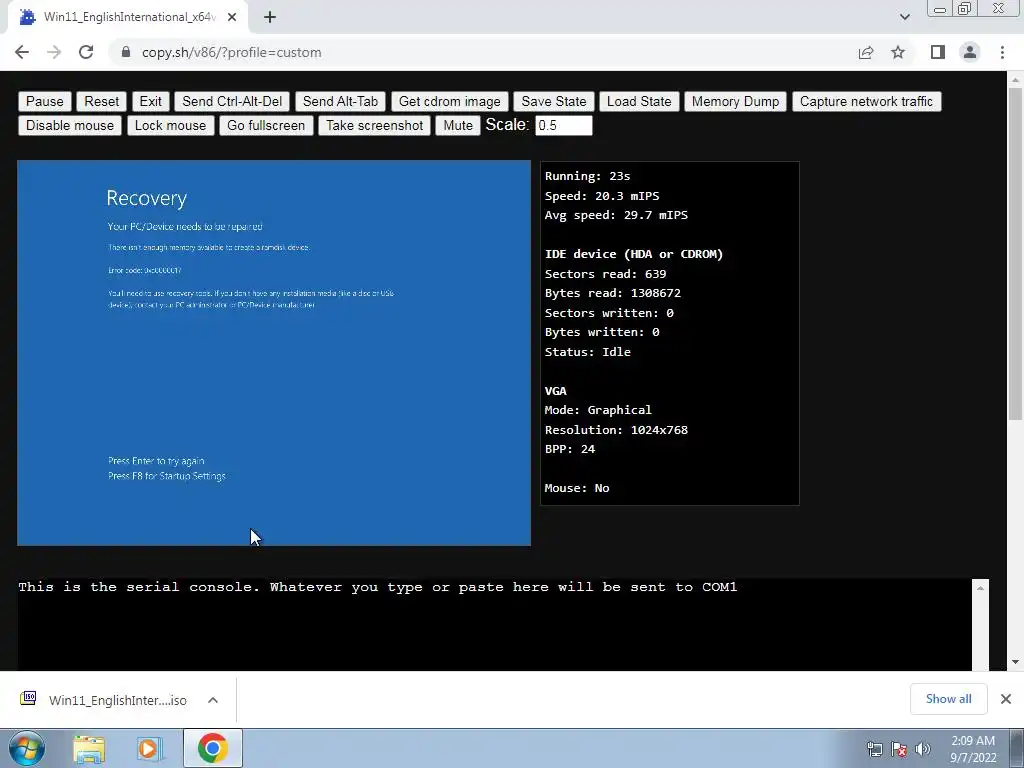Open a new tab with plus icon
This screenshot has height=768, width=1024.
pyautogui.click(x=270, y=17)
